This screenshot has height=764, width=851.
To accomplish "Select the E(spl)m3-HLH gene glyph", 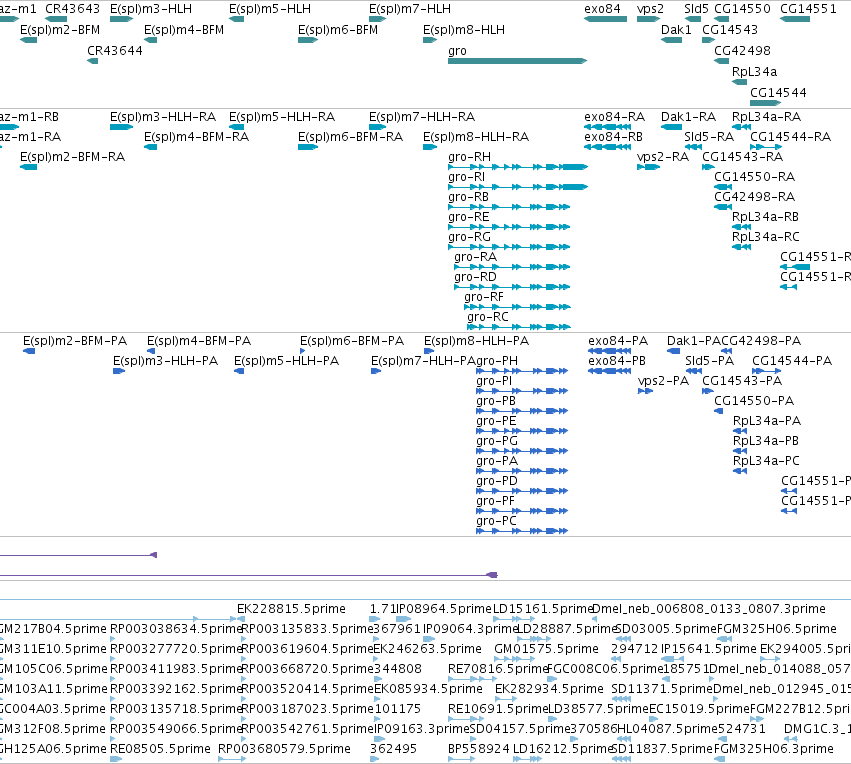I will point(121,19).
